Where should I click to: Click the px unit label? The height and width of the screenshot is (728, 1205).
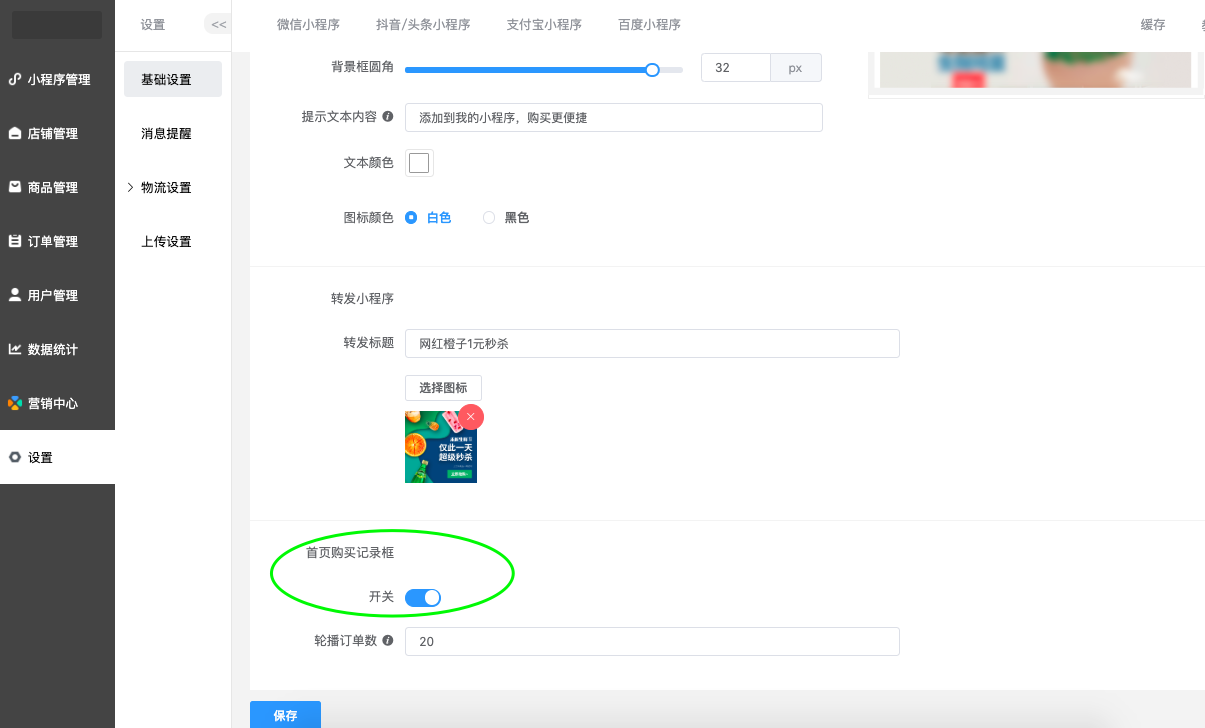795,68
